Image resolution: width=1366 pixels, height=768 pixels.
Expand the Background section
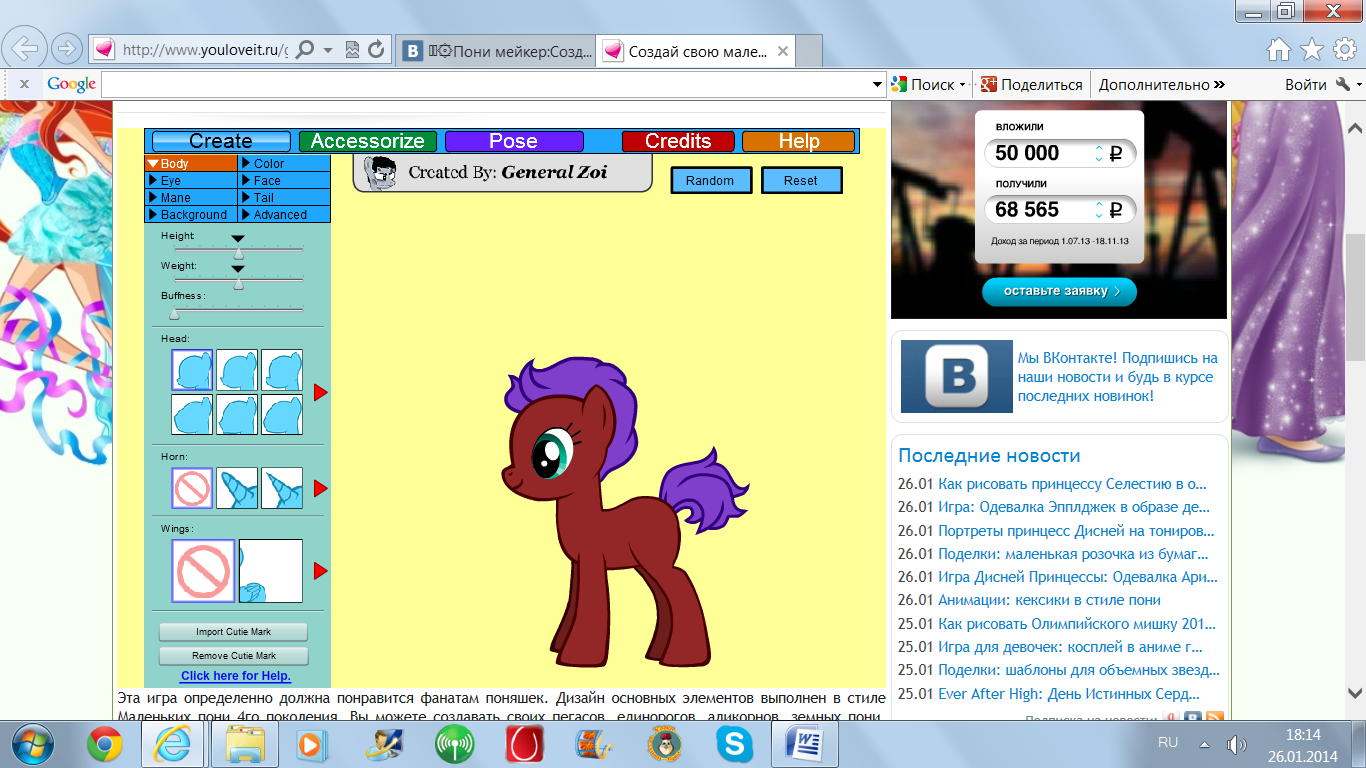click(x=191, y=214)
